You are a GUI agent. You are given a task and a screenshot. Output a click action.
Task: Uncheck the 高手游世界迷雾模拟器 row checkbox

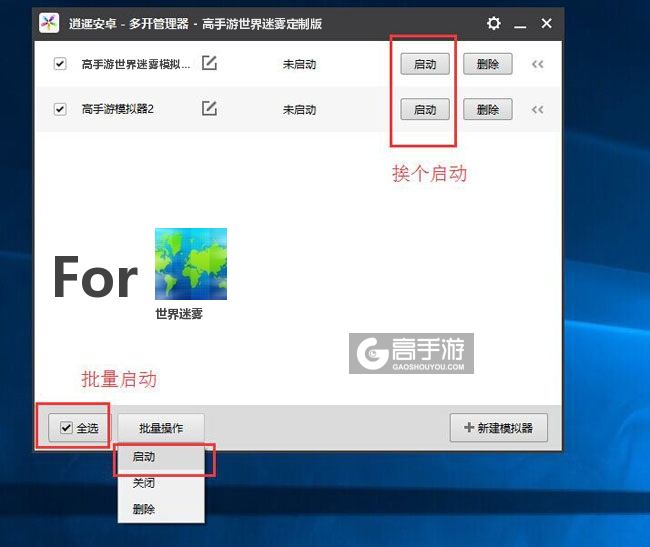tap(60, 64)
